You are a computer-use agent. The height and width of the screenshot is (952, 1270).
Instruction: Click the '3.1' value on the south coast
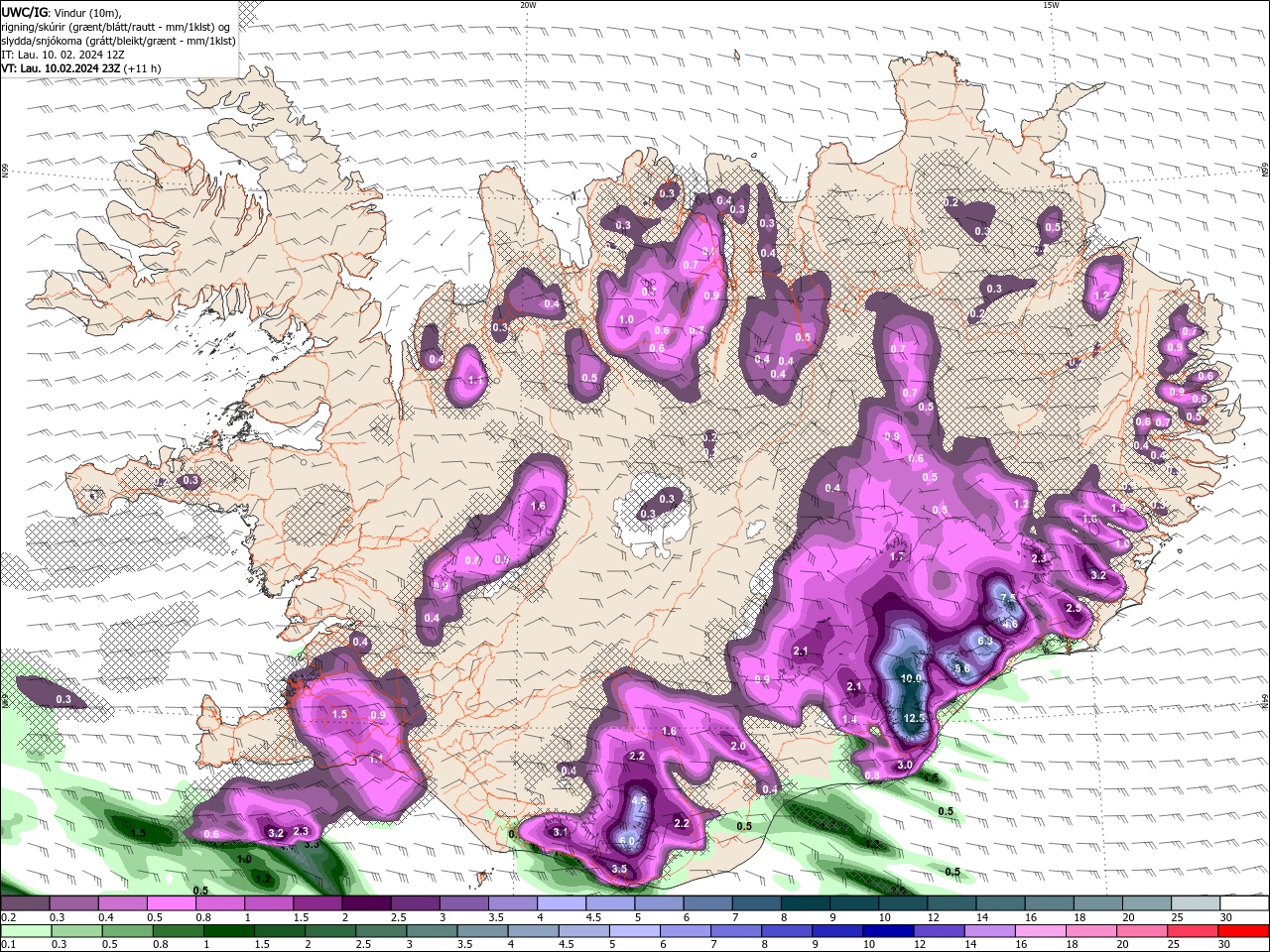560,832
